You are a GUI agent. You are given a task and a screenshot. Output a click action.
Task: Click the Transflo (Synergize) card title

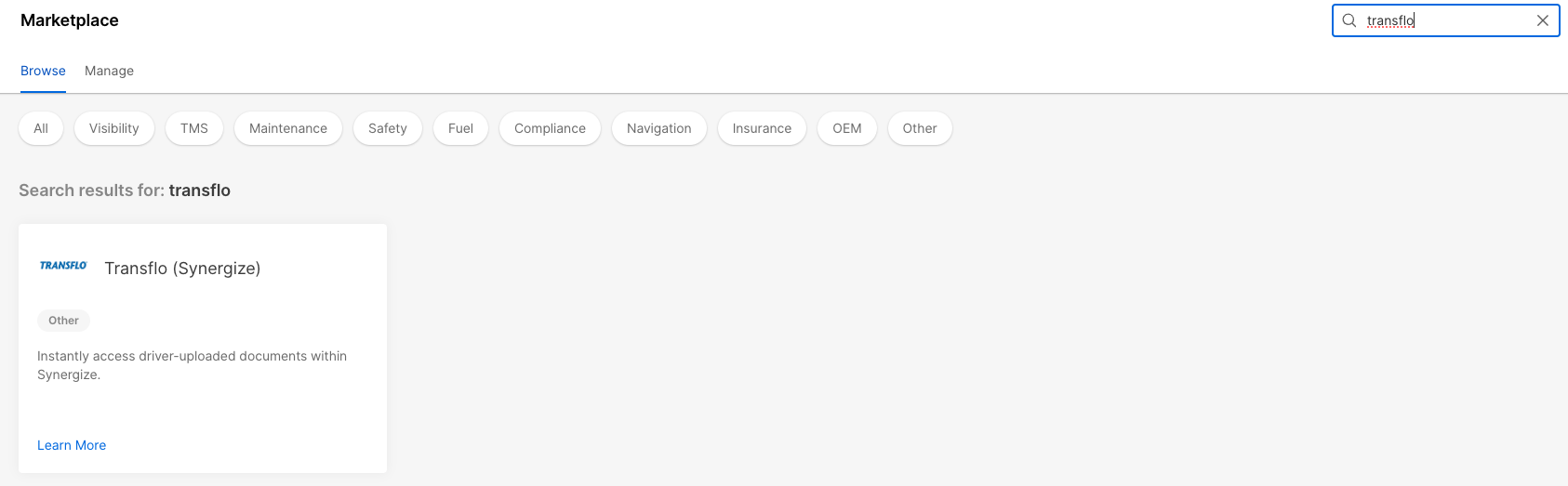coord(182,268)
